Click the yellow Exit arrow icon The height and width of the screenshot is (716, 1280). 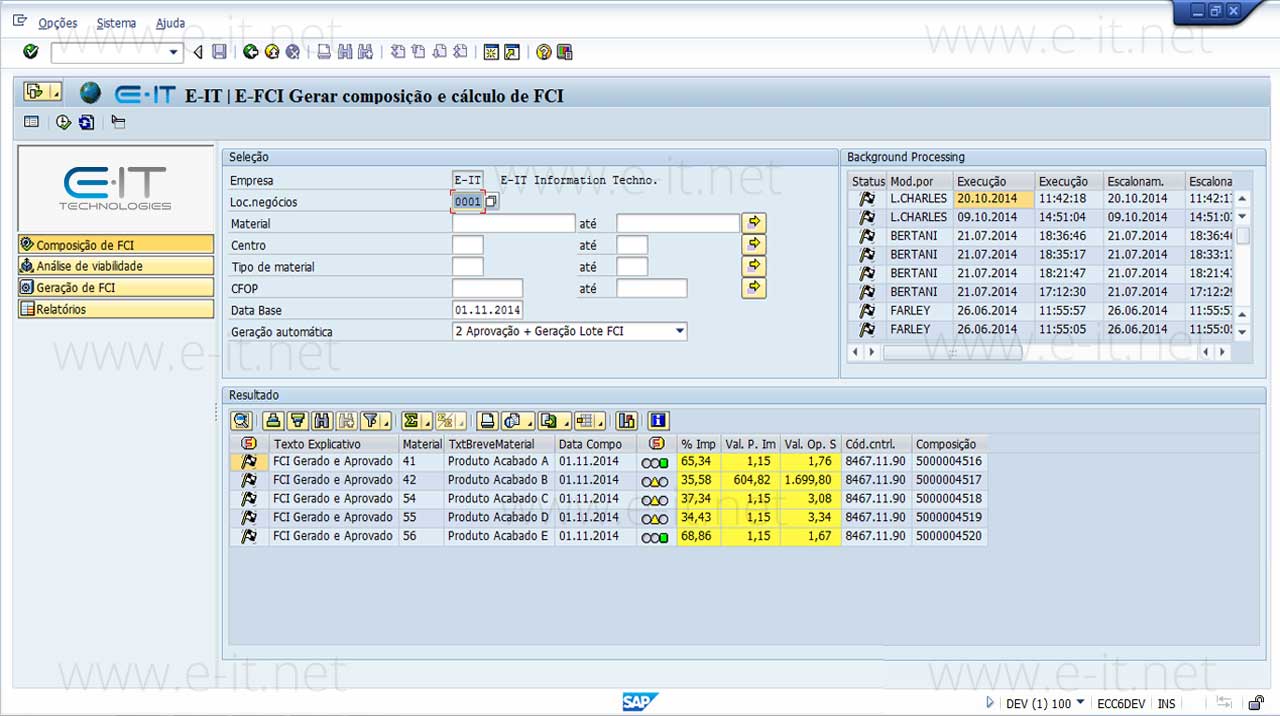tap(271, 52)
